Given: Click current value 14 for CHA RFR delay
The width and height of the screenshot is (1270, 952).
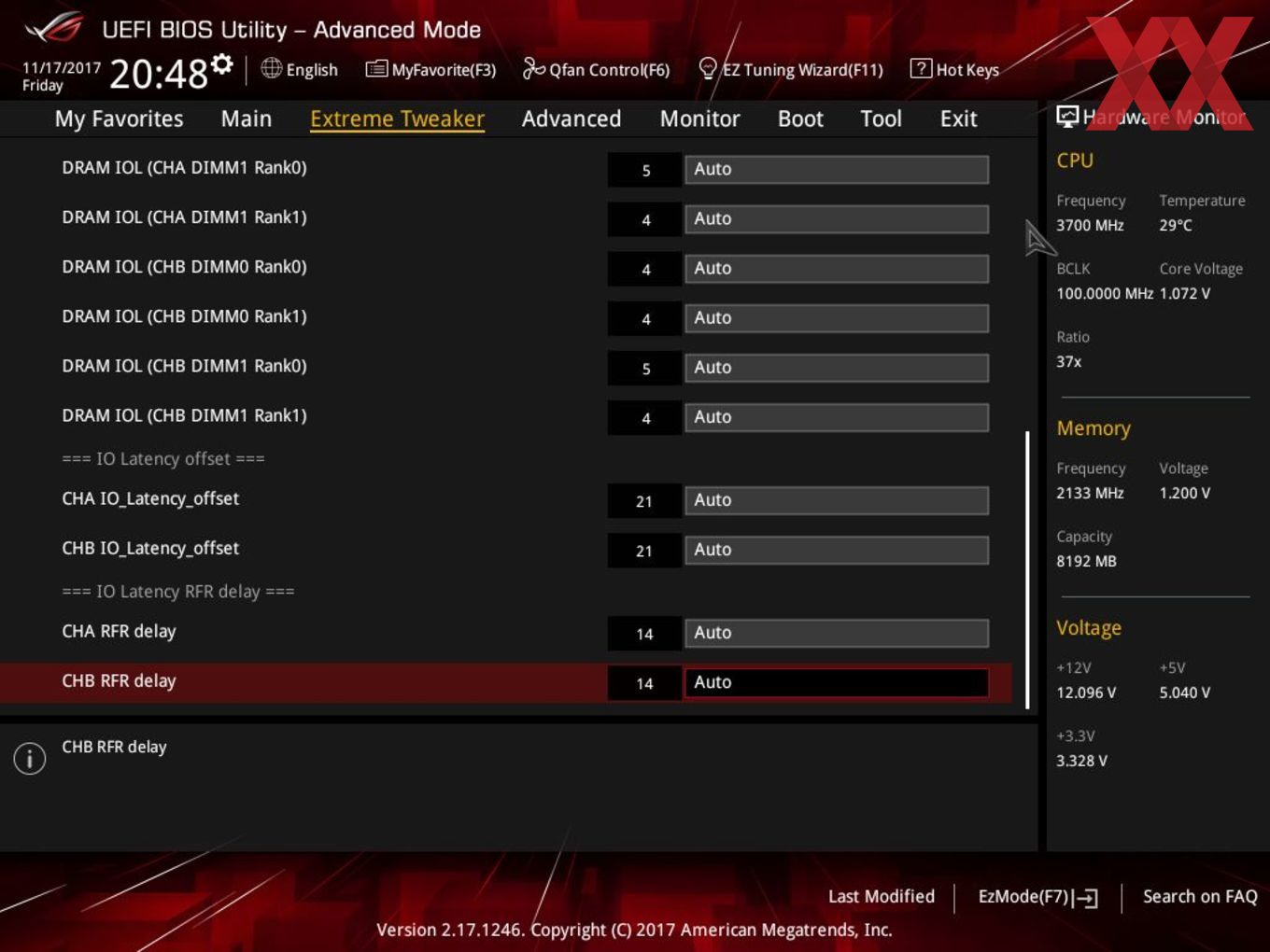Looking at the screenshot, I should point(644,634).
